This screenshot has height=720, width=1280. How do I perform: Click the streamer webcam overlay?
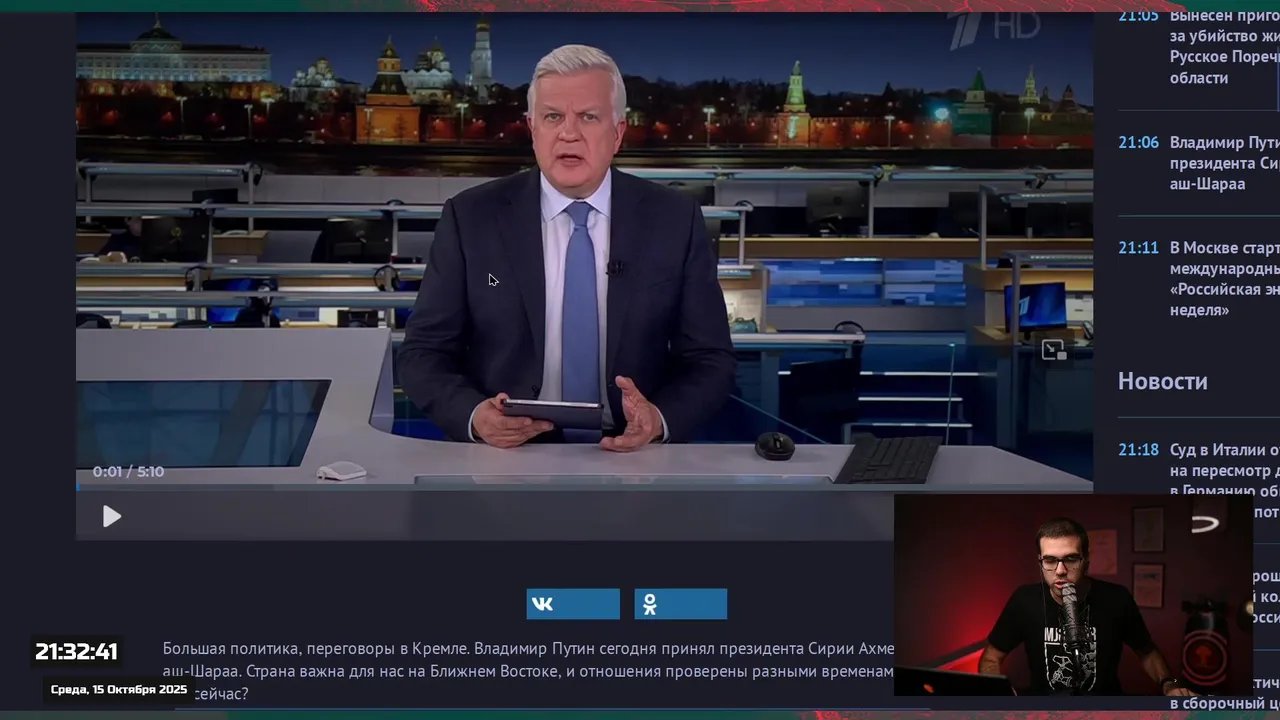click(x=1073, y=595)
